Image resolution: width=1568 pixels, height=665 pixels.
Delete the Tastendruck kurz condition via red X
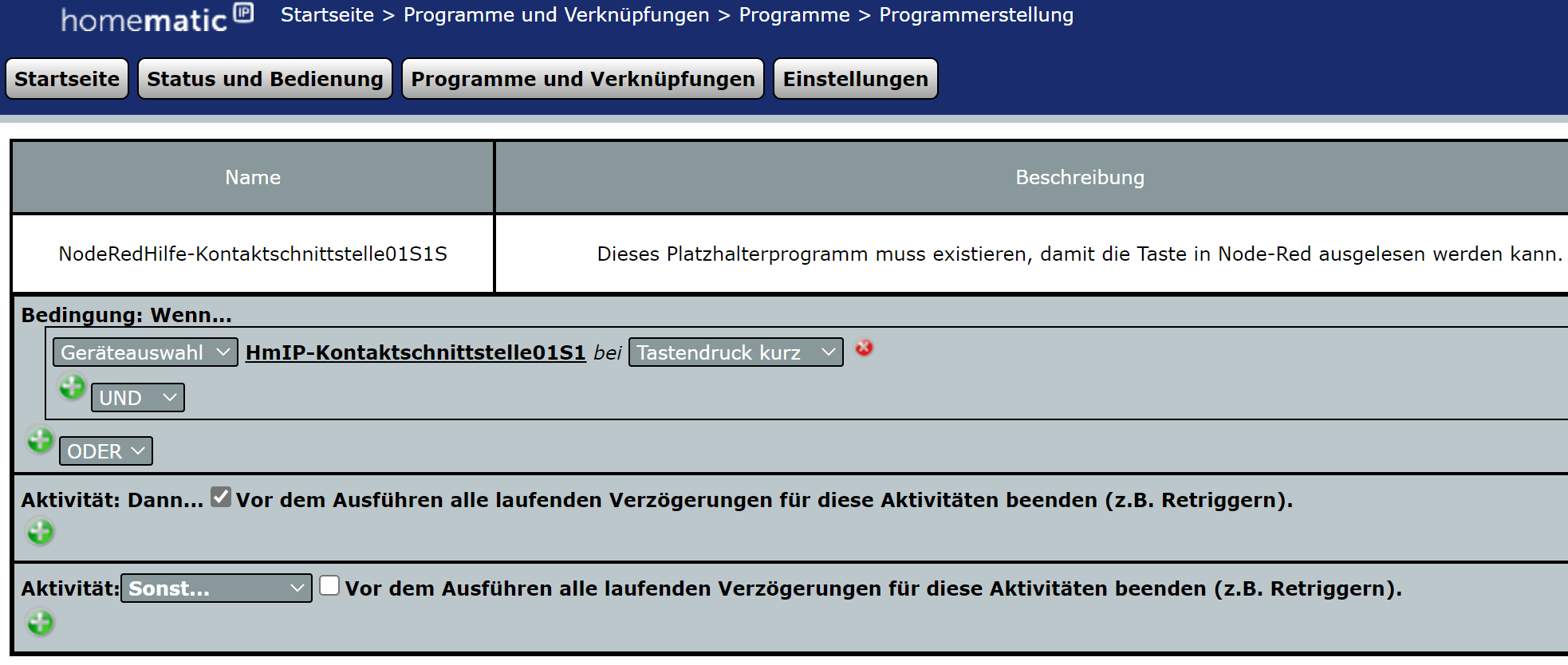pyautogui.click(x=864, y=348)
